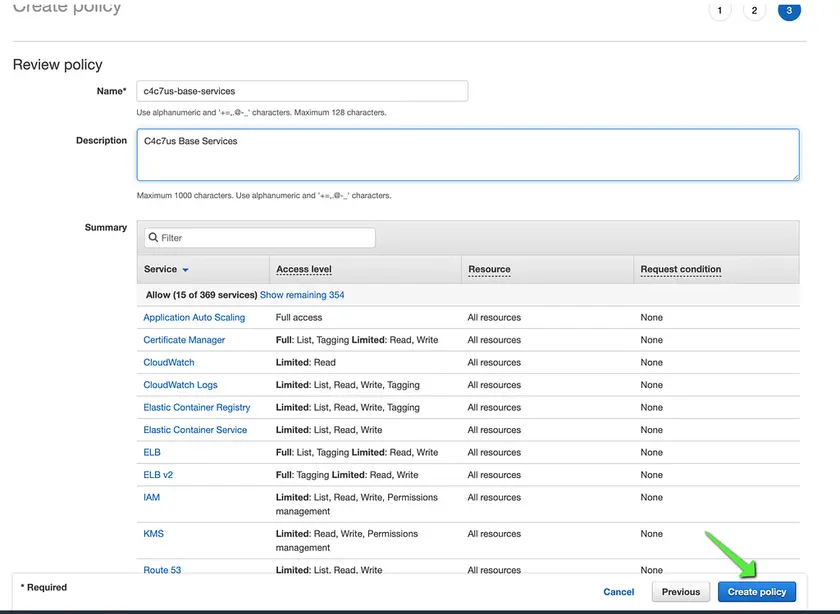Open the Route 53 service link
Viewport: 840px width, 614px height.
(162, 570)
